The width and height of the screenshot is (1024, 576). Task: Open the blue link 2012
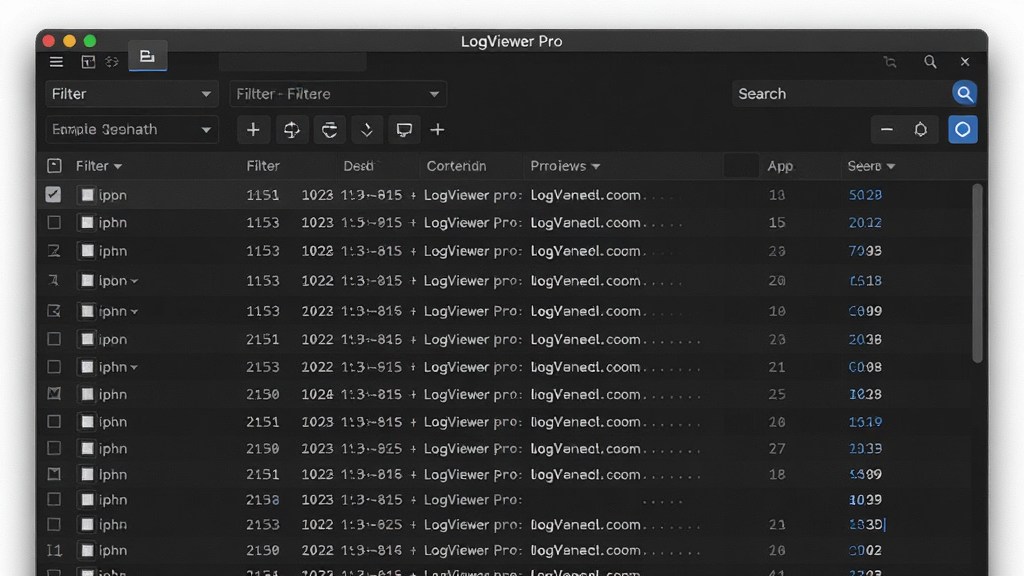tap(865, 223)
